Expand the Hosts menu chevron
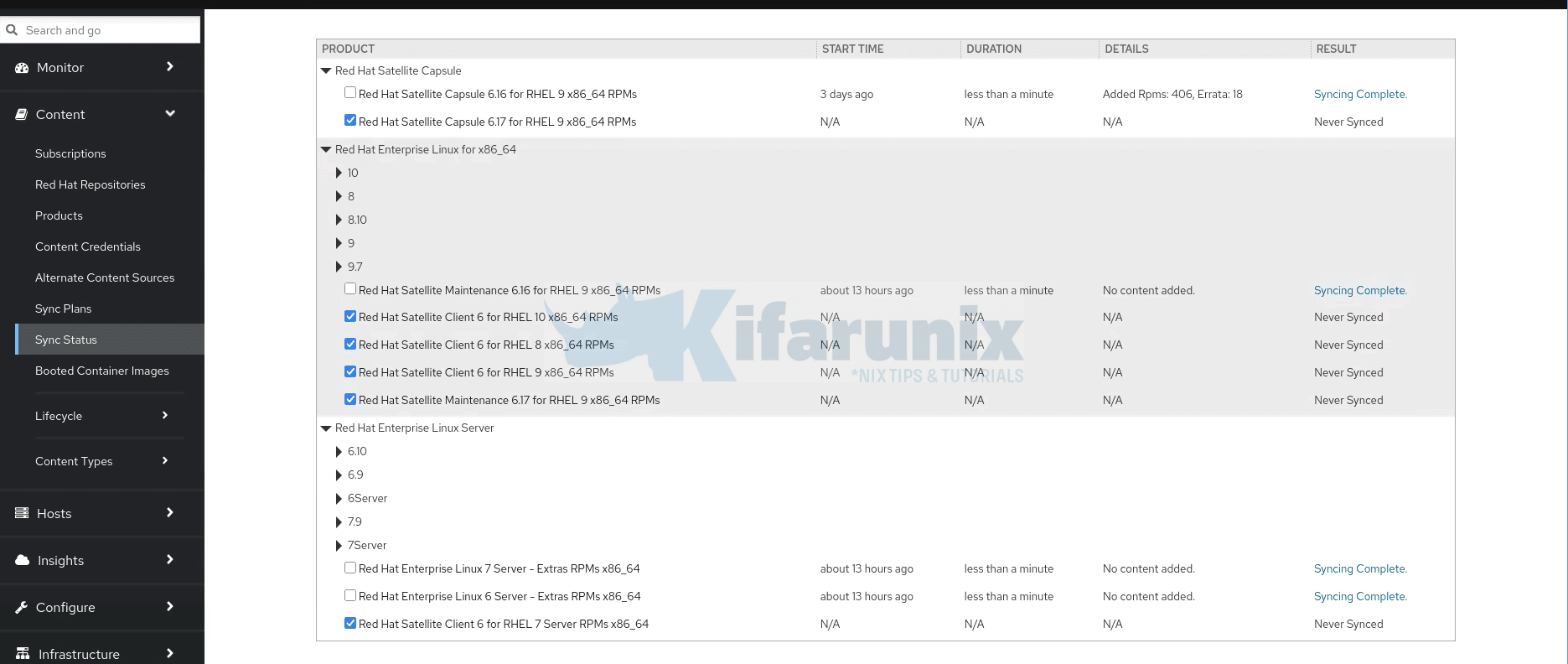This screenshot has width=1568, height=664. [170, 512]
